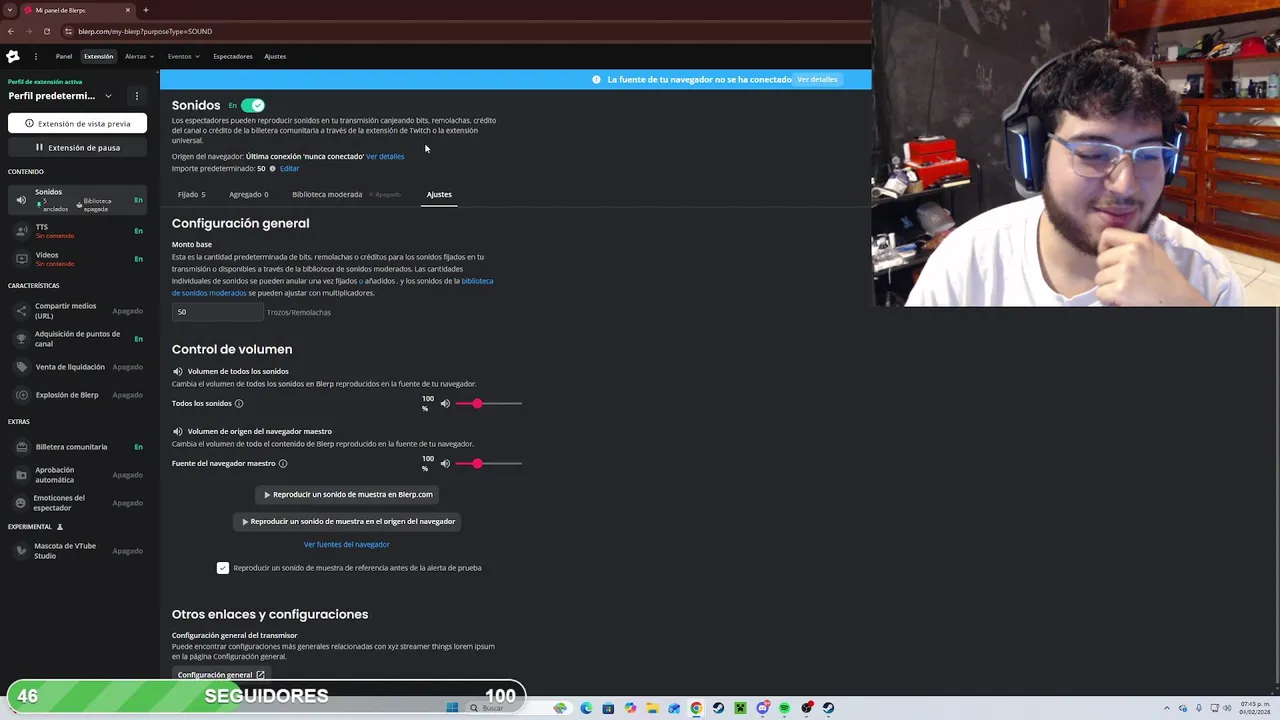Viewport: 1280px width, 720px height.
Task: Click the Sonidos speaker icon in the sidebar
Action: click(21, 200)
